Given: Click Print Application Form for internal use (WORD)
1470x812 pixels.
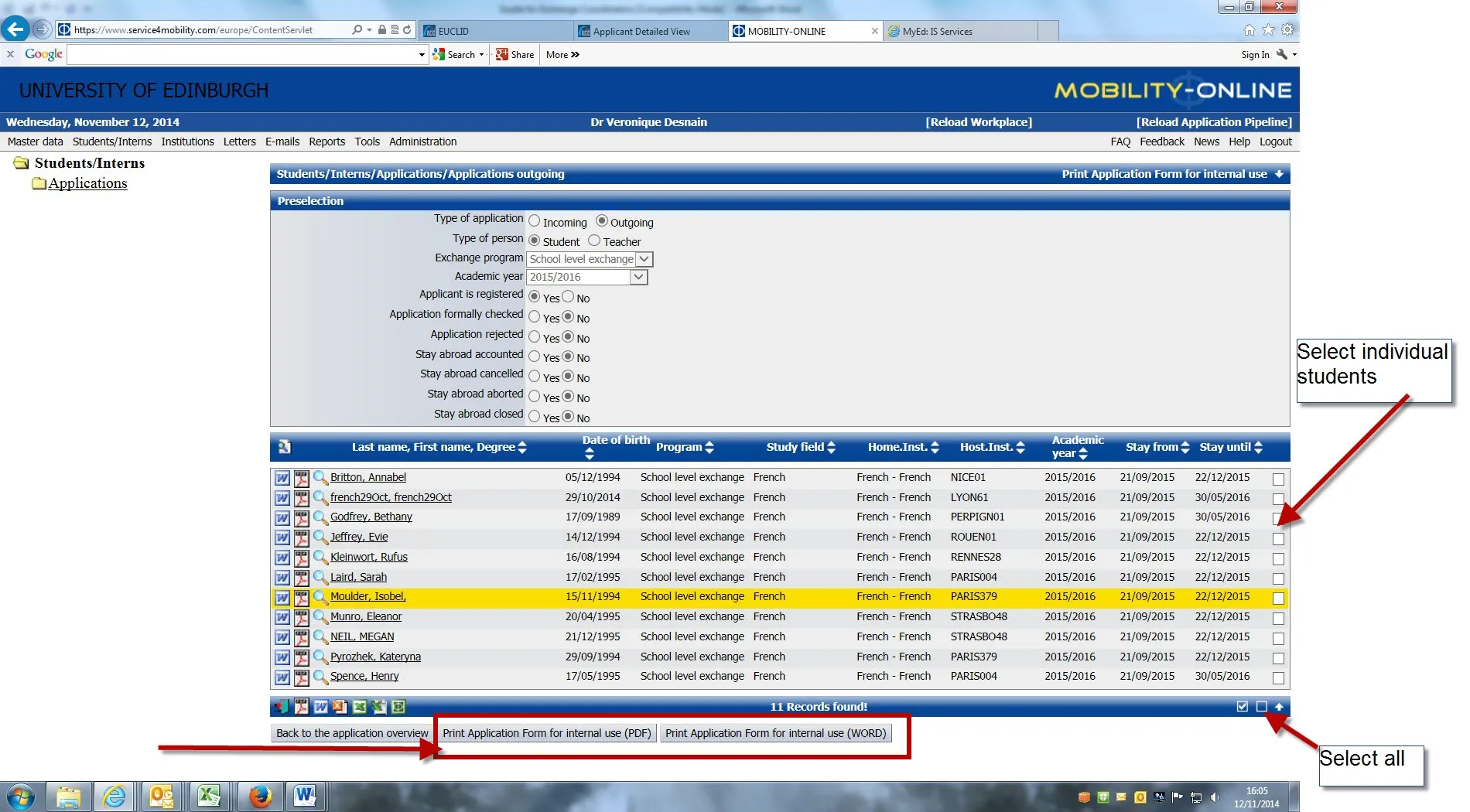Looking at the screenshot, I should point(776,732).
